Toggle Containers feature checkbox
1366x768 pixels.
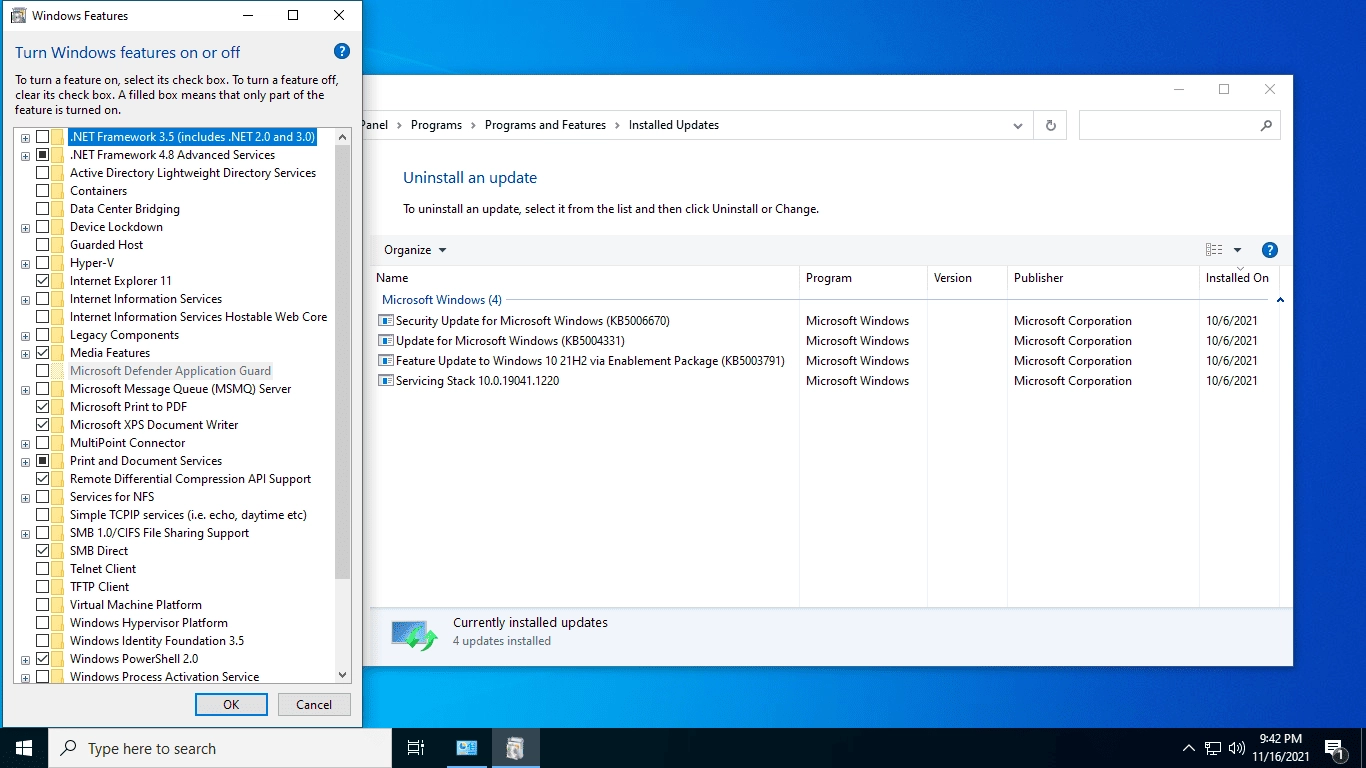pos(42,191)
